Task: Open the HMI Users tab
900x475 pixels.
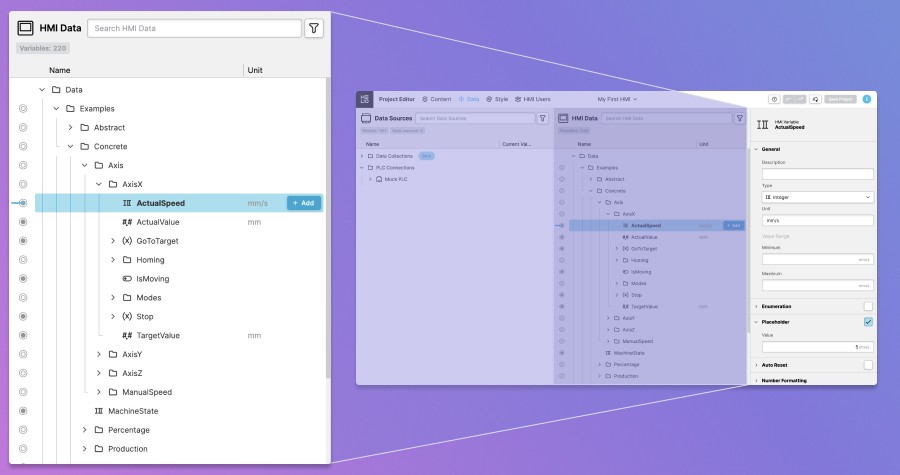Action: click(x=533, y=99)
